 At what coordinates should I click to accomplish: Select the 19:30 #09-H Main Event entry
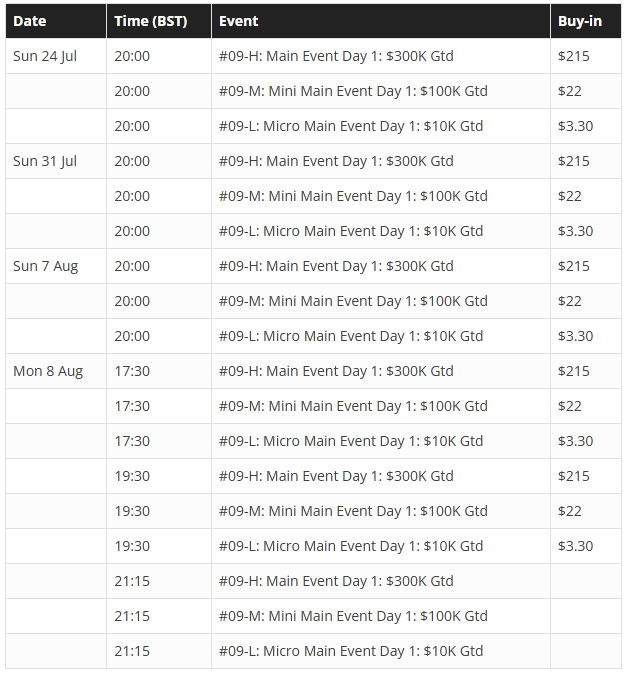tap(336, 476)
